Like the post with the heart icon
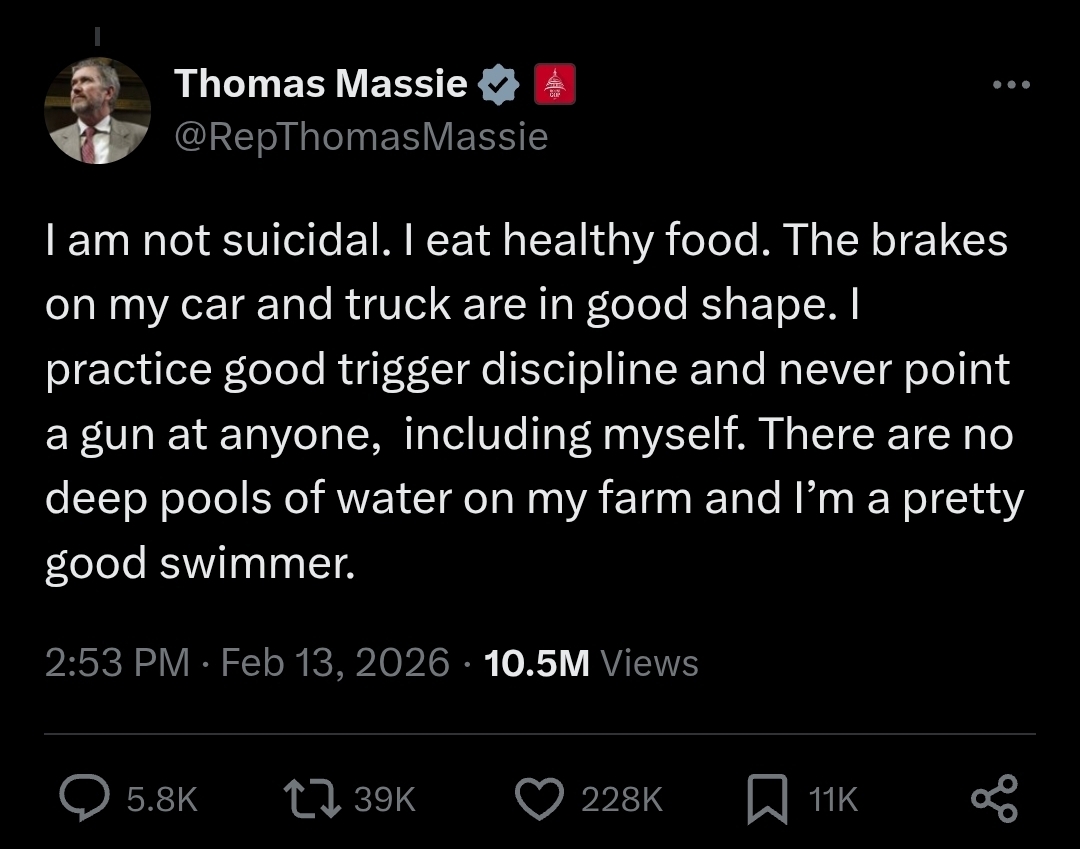This screenshot has height=849, width=1080. coord(541,798)
